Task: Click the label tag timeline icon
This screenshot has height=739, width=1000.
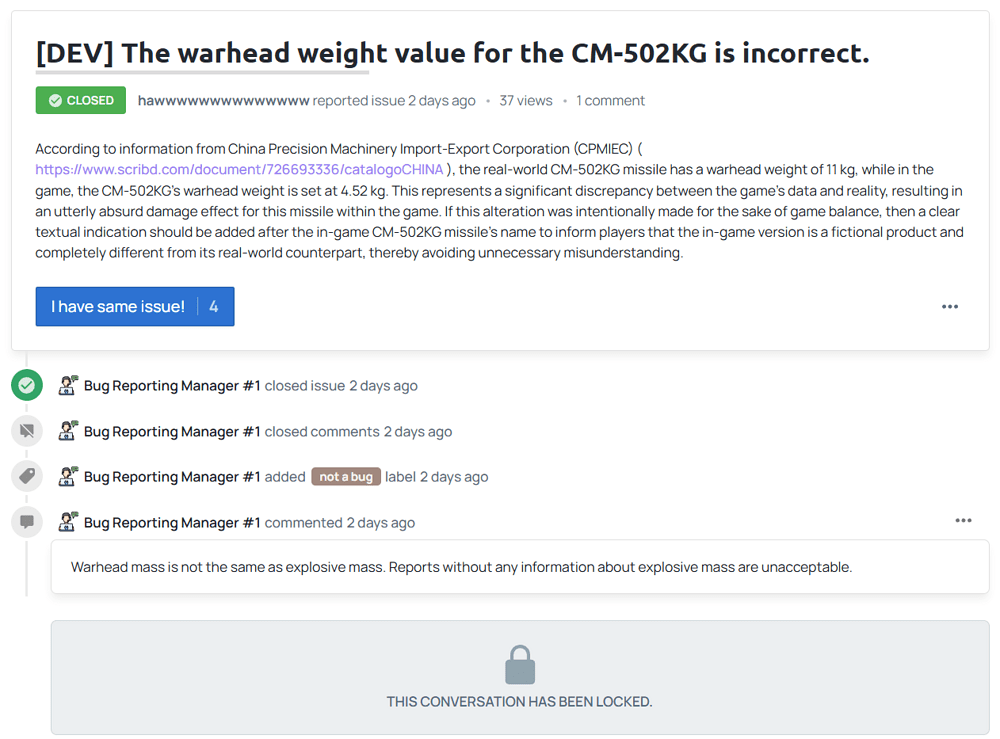Action: point(27,476)
